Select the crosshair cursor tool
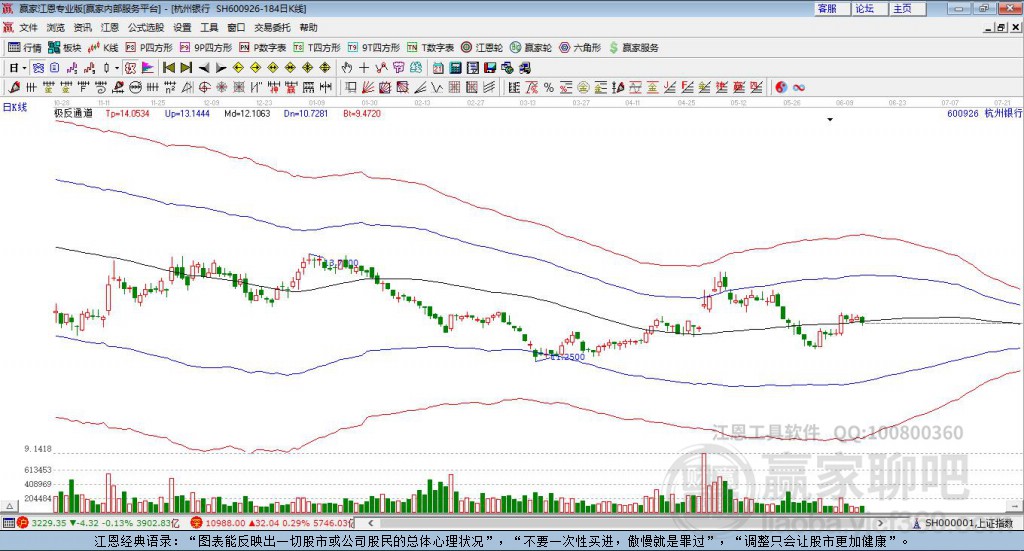Viewport: 1024px width, 551px height. click(x=364, y=68)
